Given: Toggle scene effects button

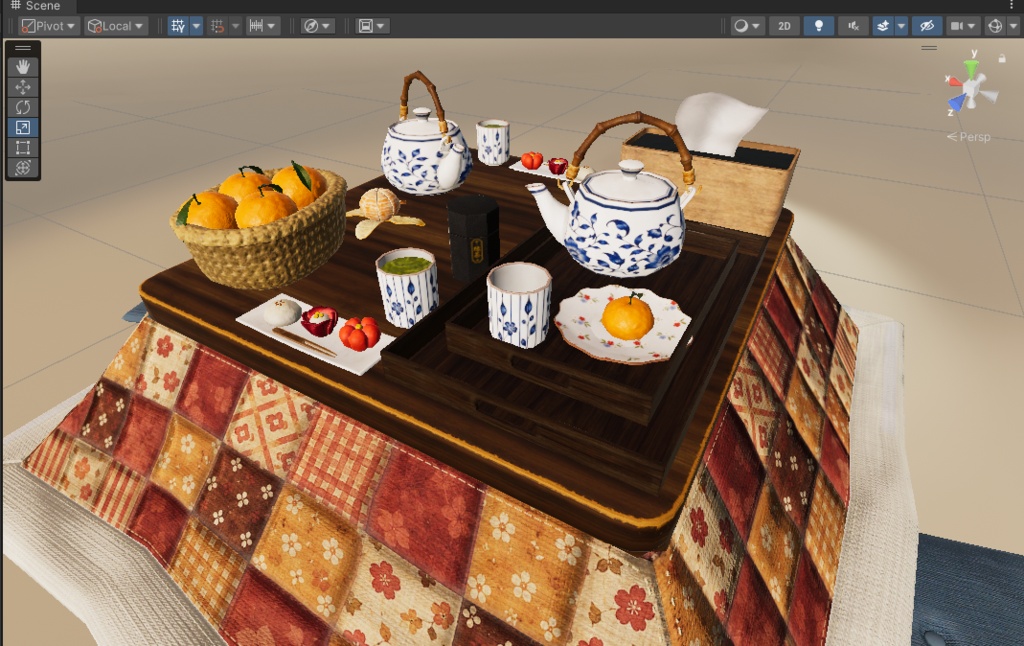Looking at the screenshot, I should pyautogui.click(x=883, y=26).
